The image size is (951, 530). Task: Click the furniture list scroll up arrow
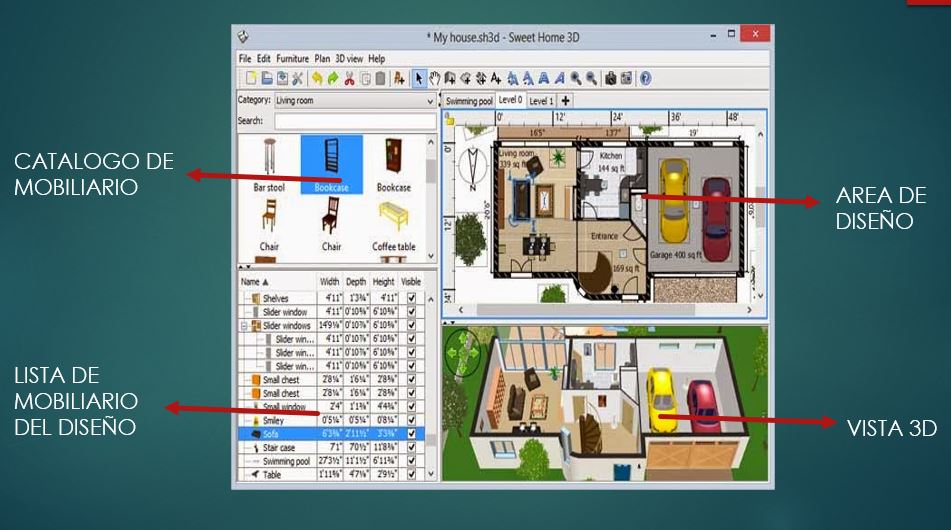point(431,299)
